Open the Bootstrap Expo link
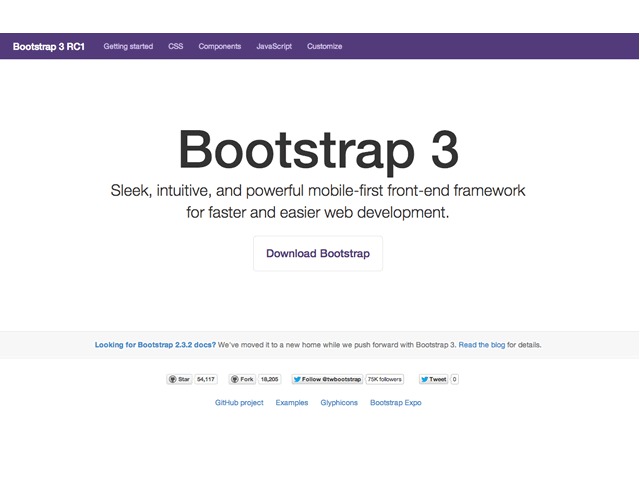 tap(396, 403)
